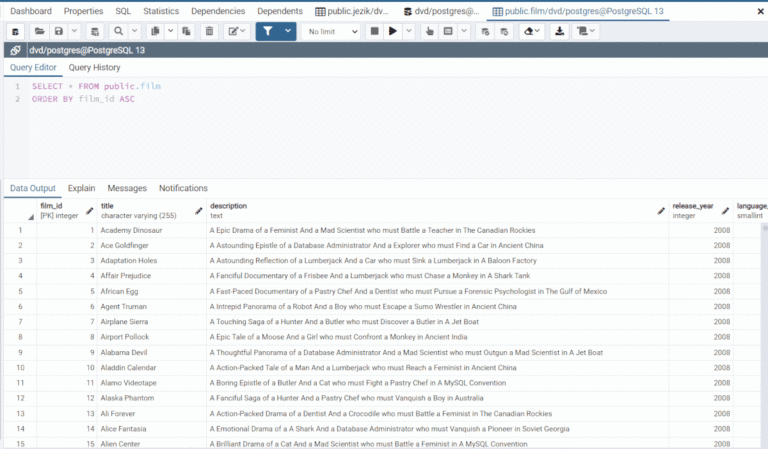
Task: Click in the SQL query editor area
Action: [397, 127]
